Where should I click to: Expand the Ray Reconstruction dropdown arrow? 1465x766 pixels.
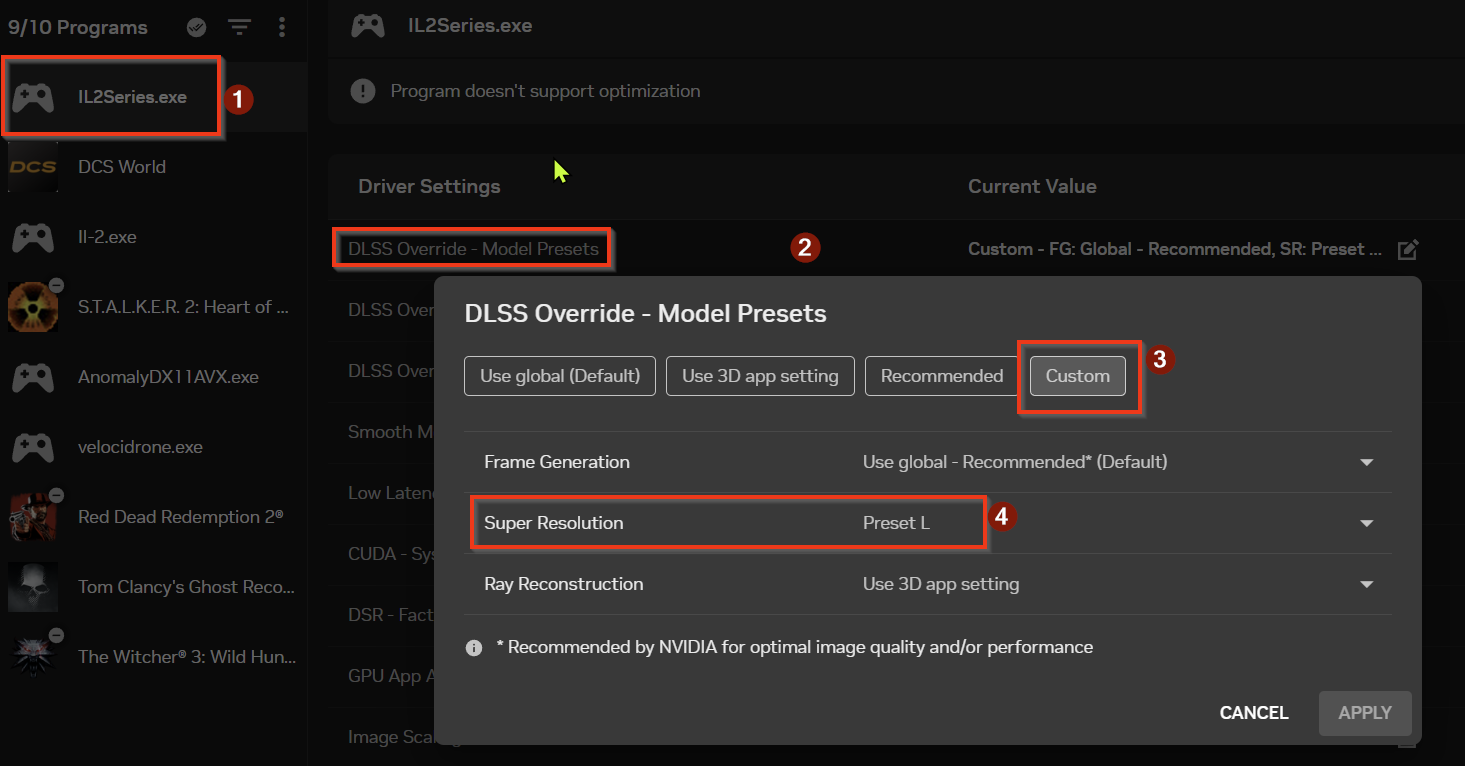1367,585
